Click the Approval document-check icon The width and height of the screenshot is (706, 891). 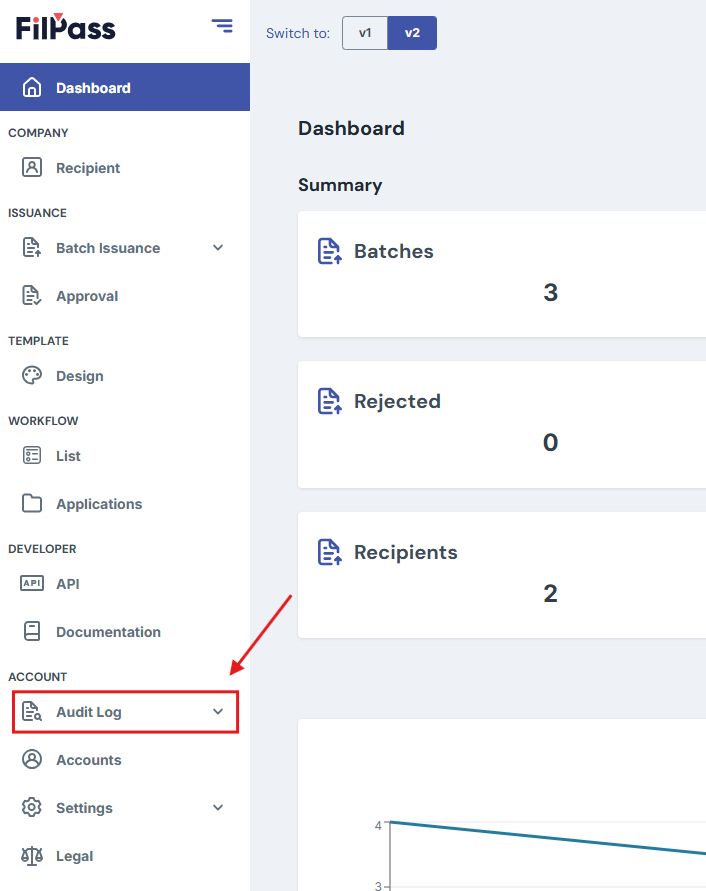pyautogui.click(x=32, y=295)
